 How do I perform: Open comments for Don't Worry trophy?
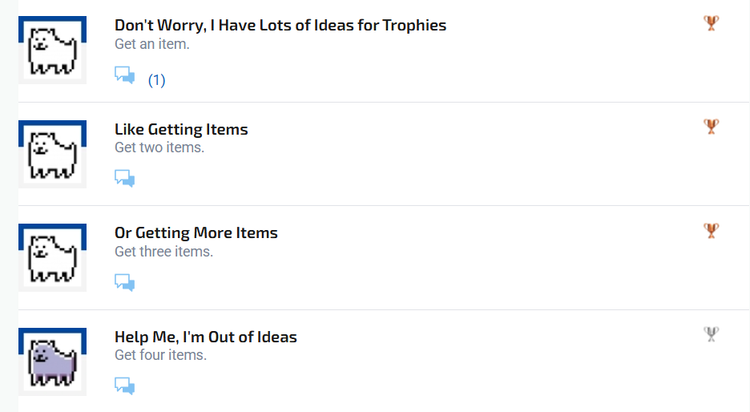(124, 75)
